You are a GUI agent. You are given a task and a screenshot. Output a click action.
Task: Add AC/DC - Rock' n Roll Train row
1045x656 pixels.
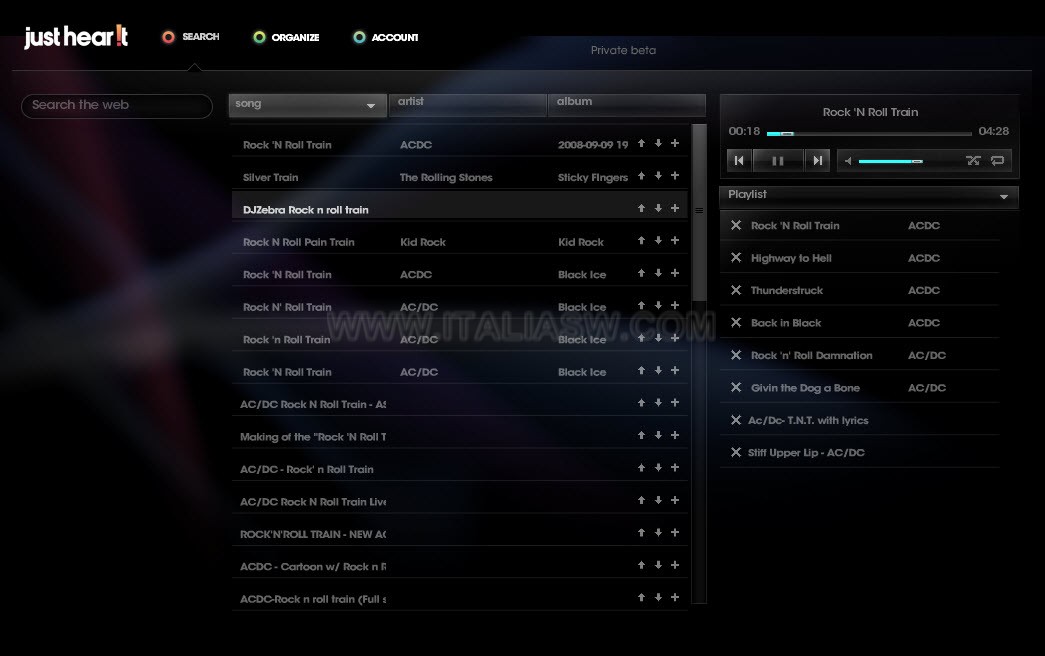(x=675, y=468)
